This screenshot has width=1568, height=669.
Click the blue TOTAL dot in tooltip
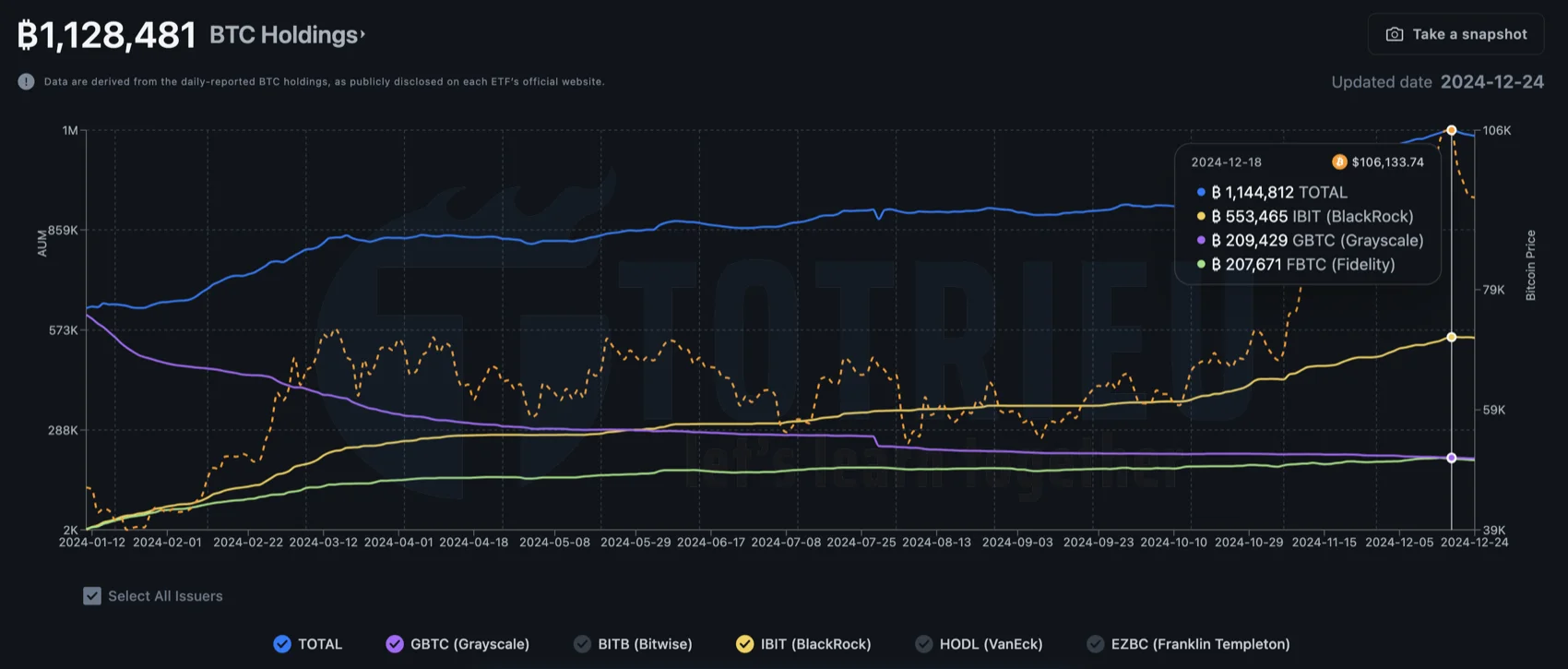pyautogui.click(x=1201, y=192)
